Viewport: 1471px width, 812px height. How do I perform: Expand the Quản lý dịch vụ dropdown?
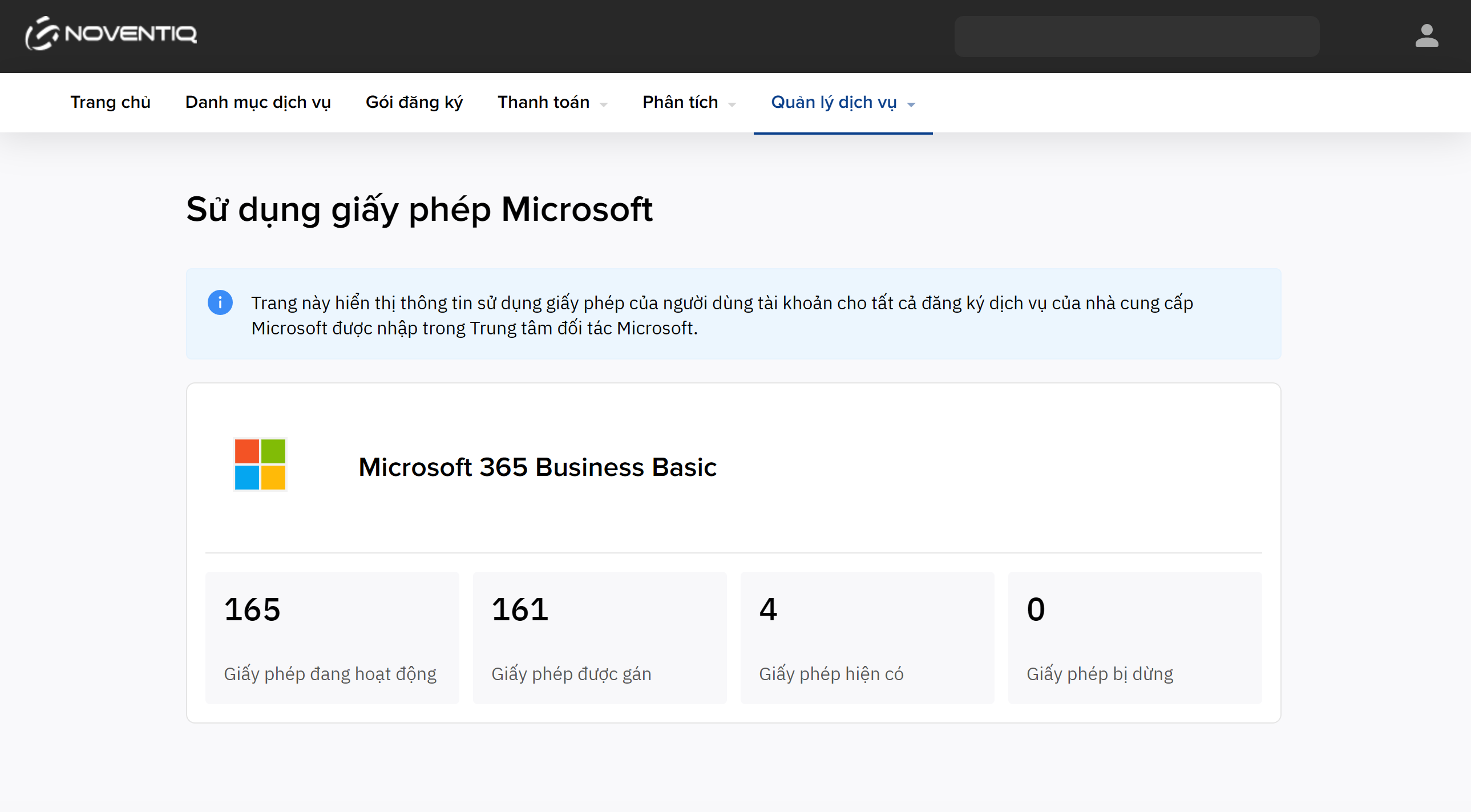click(834, 102)
